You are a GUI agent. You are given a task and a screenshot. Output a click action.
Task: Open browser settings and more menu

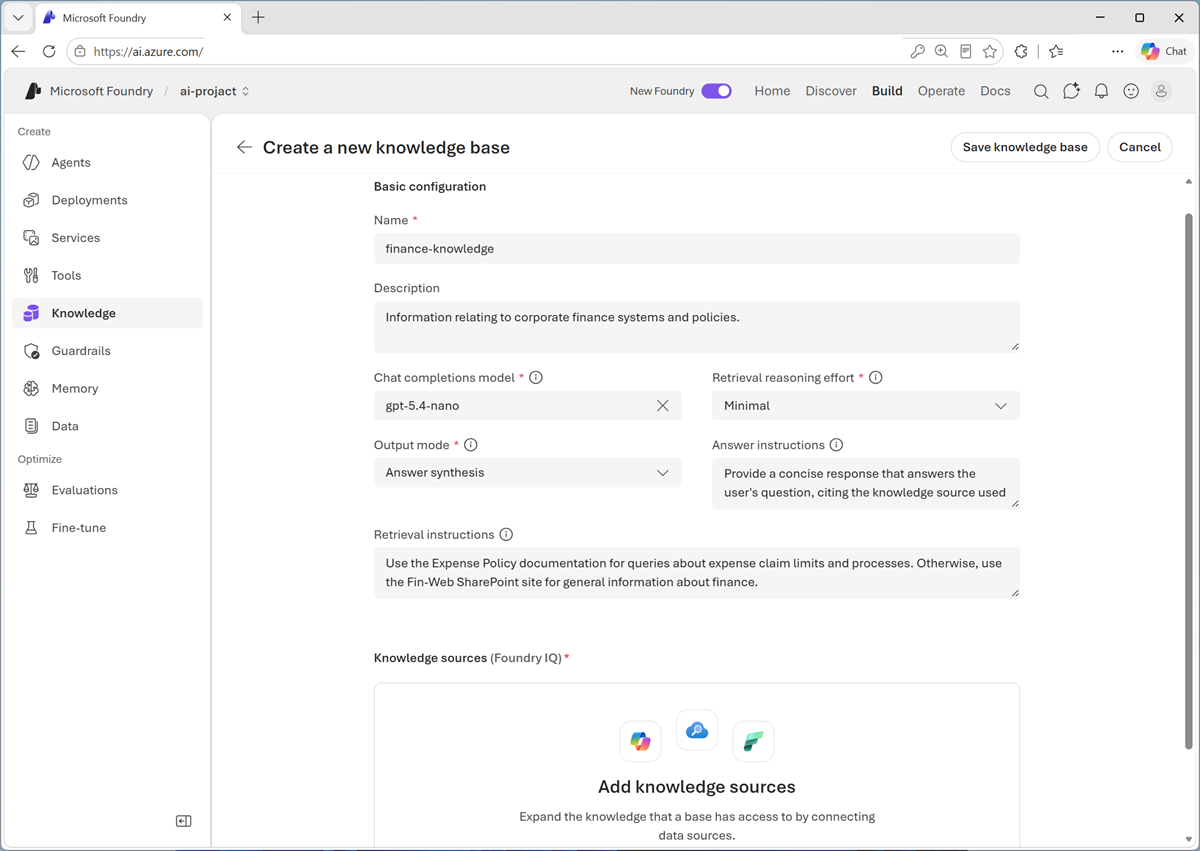click(1117, 51)
